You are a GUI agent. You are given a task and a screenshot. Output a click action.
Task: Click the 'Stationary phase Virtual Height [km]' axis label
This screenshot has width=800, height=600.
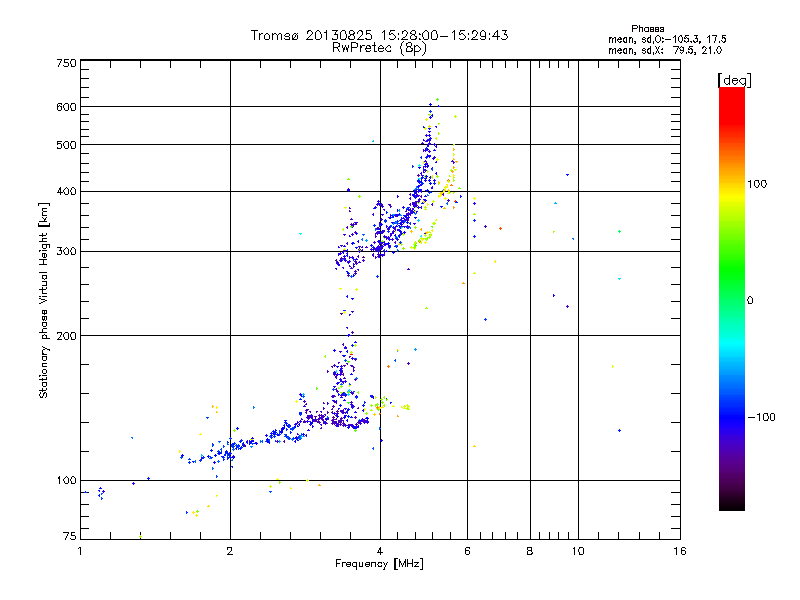pyautogui.click(x=44, y=300)
